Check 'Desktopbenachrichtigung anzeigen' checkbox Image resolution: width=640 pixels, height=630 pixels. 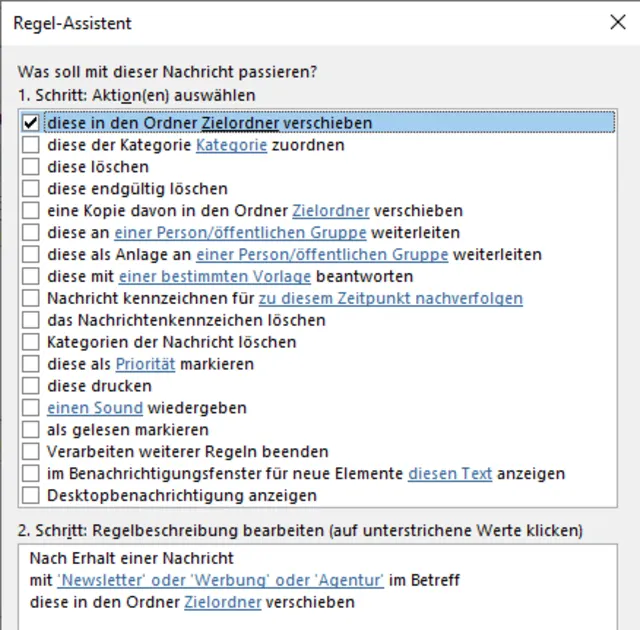30,495
